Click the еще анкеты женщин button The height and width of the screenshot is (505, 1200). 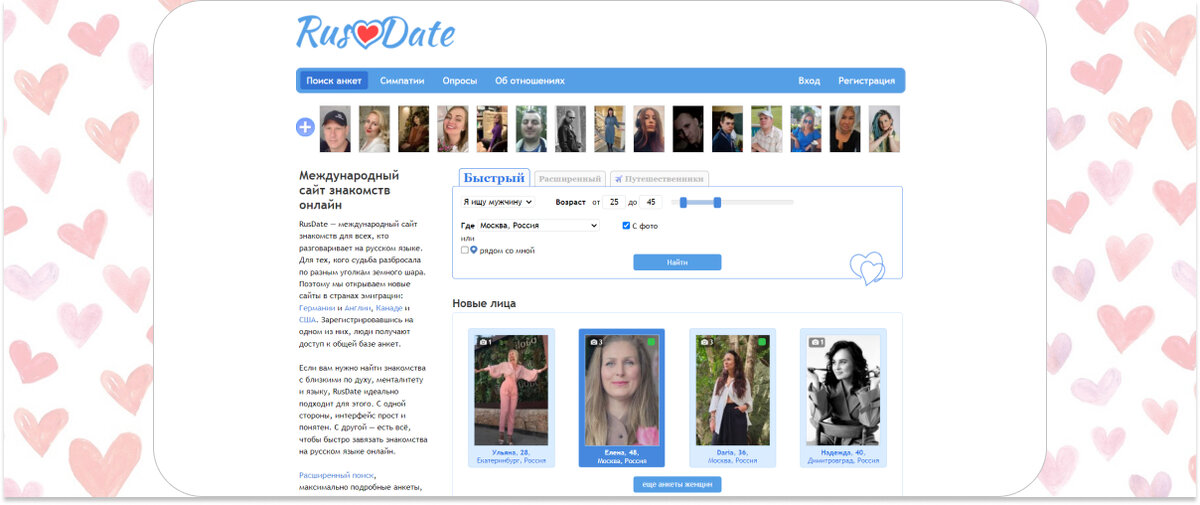[x=677, y=484]
